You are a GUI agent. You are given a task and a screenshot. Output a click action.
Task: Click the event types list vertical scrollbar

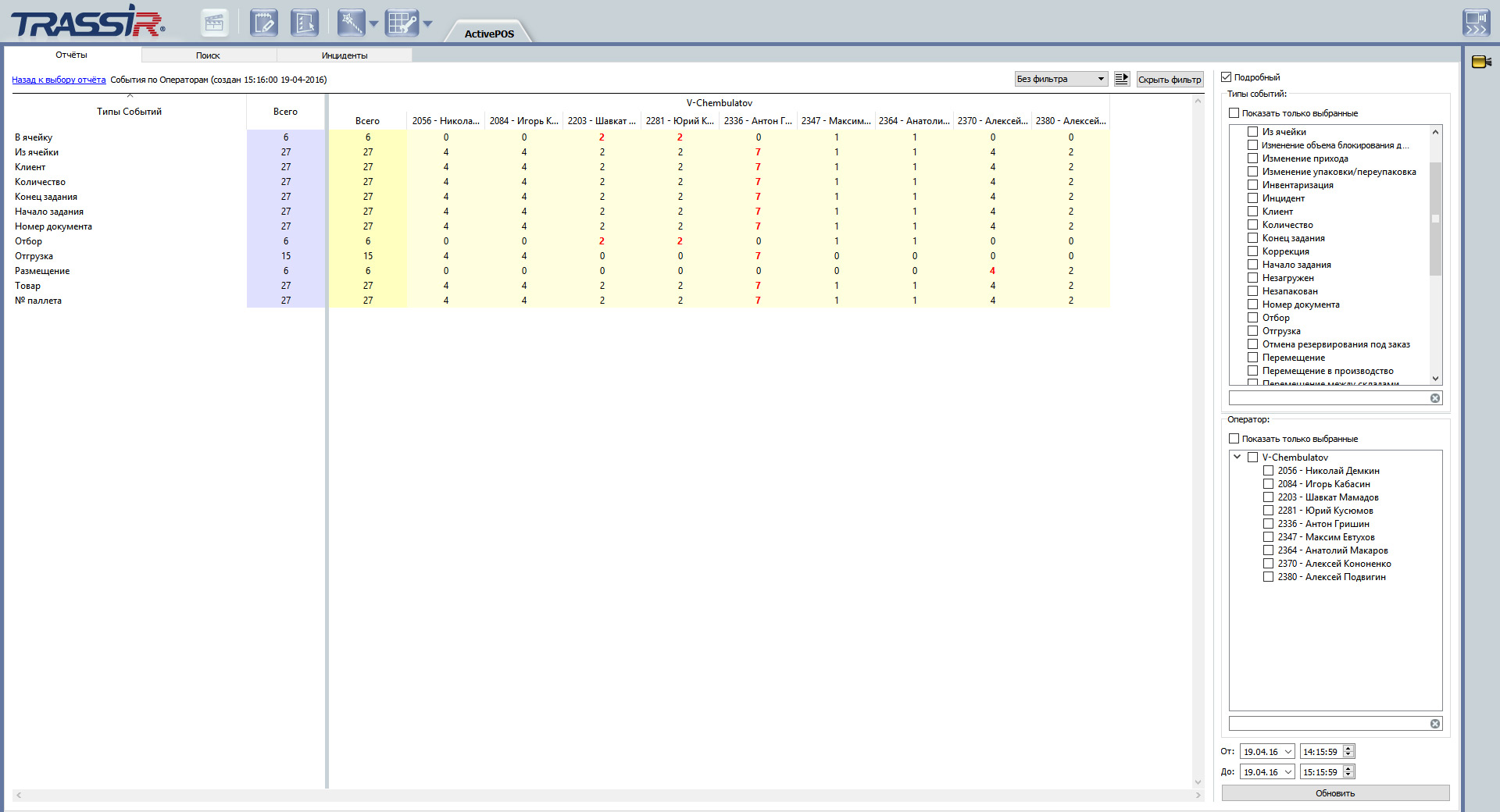point(1435,219)
